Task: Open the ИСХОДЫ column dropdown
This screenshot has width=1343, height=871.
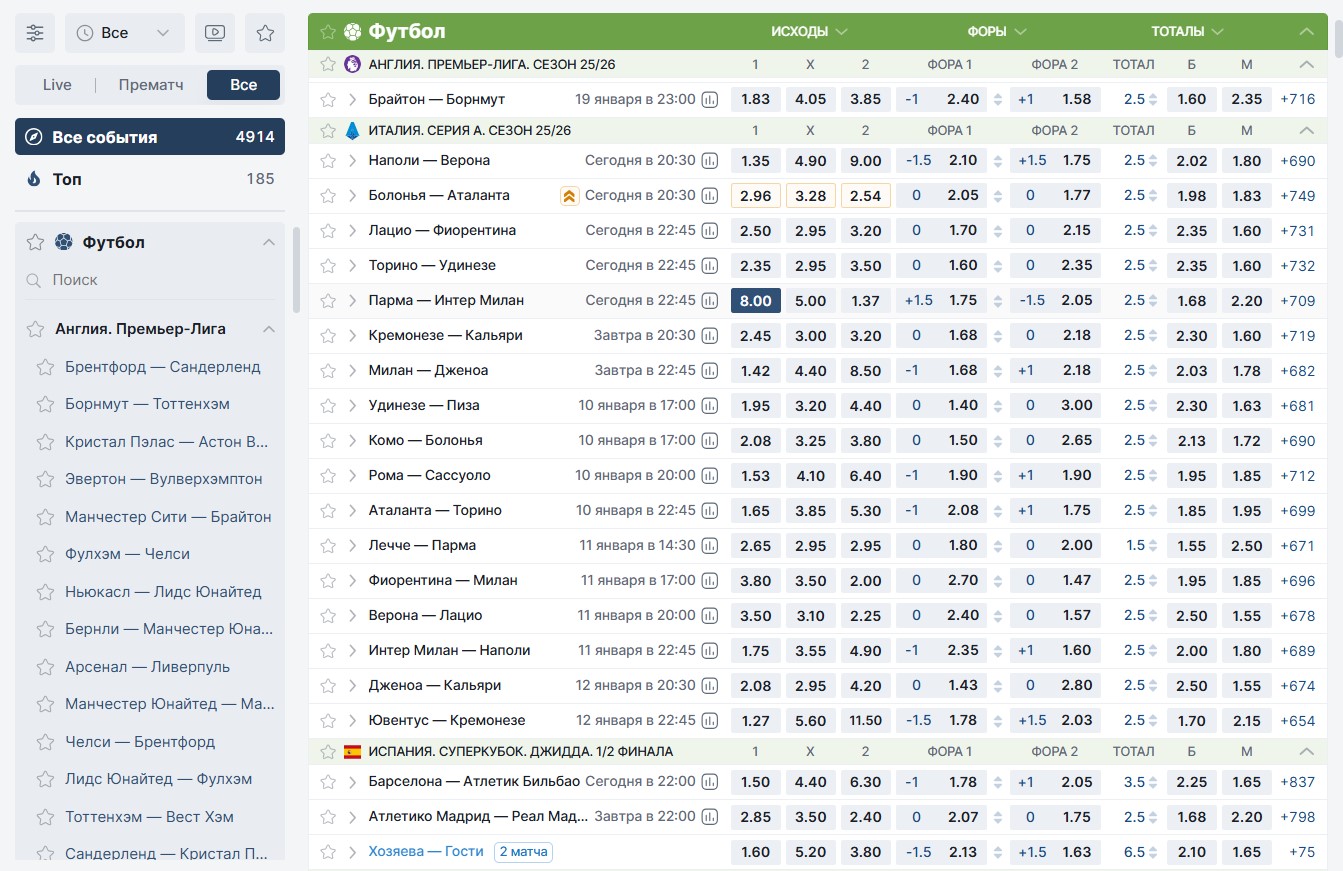Action: (809, 32)
